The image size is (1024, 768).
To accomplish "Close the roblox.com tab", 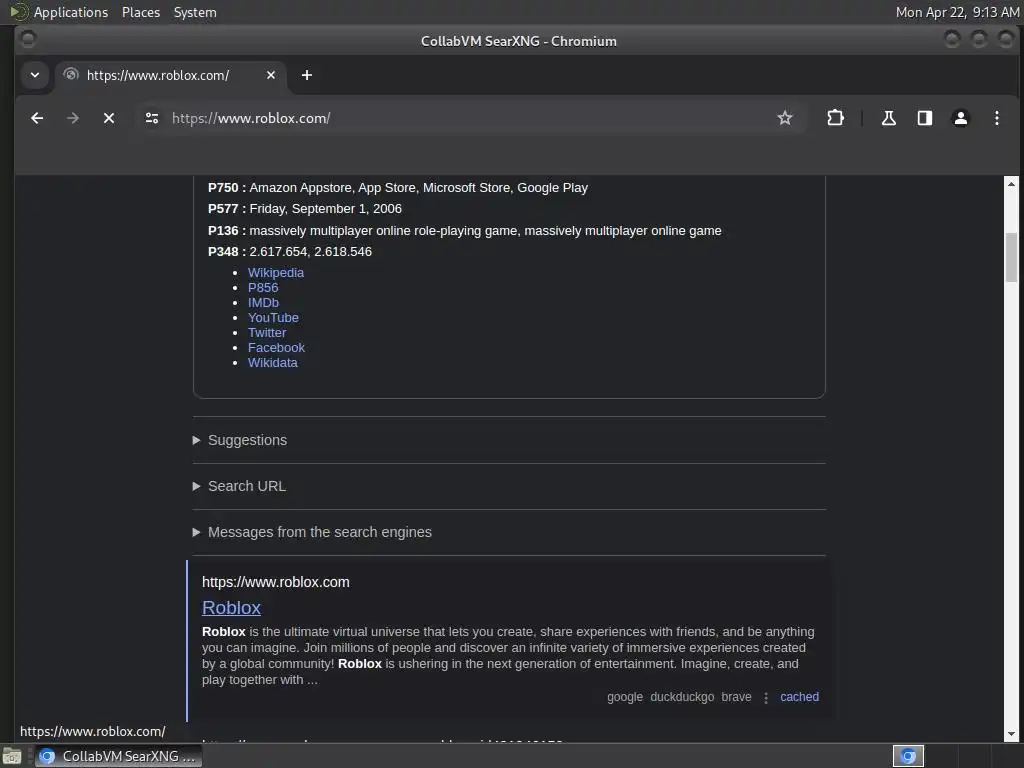I will point(271,75).
